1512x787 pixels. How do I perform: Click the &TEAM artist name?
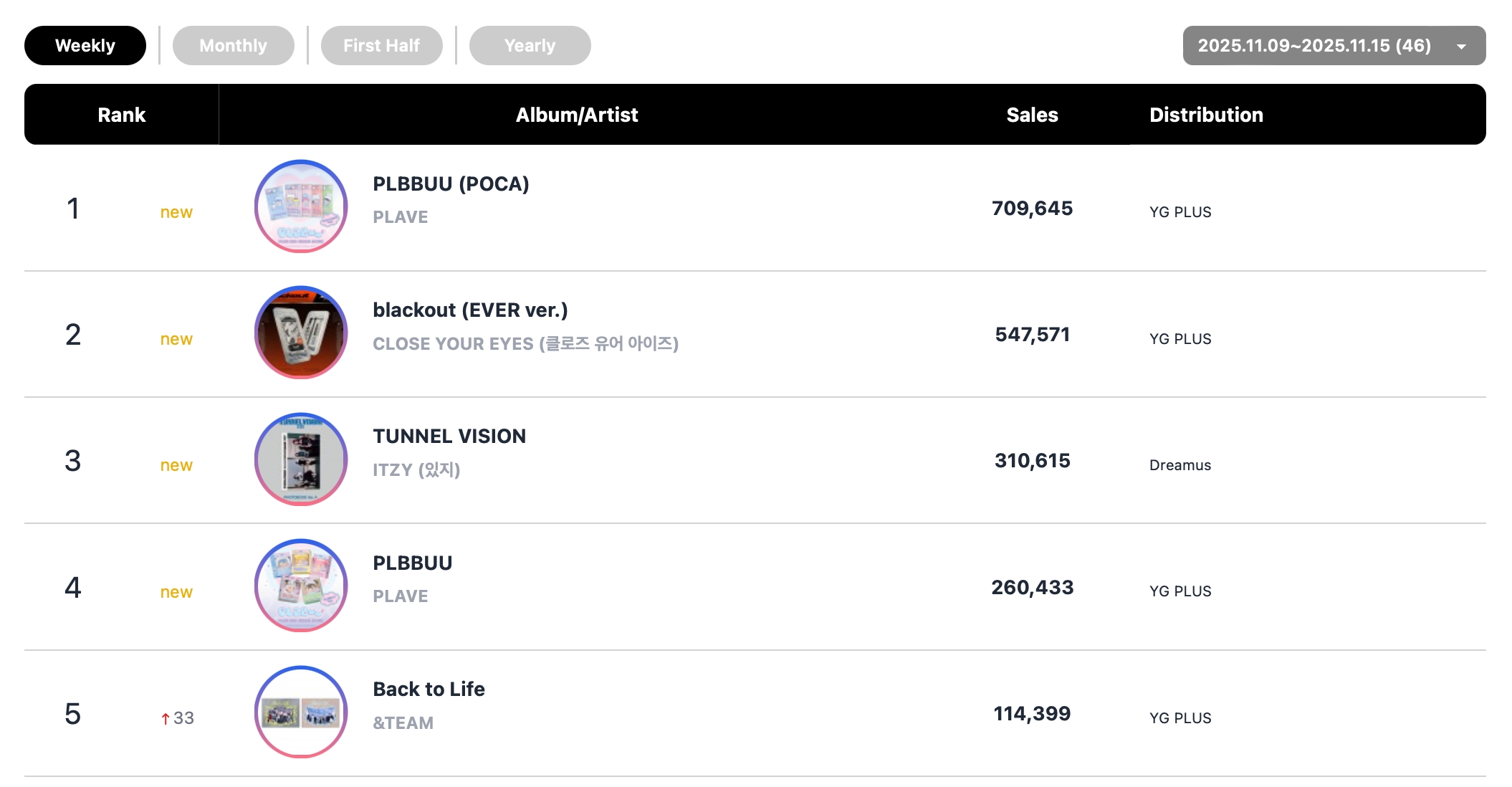click(403, 722)
